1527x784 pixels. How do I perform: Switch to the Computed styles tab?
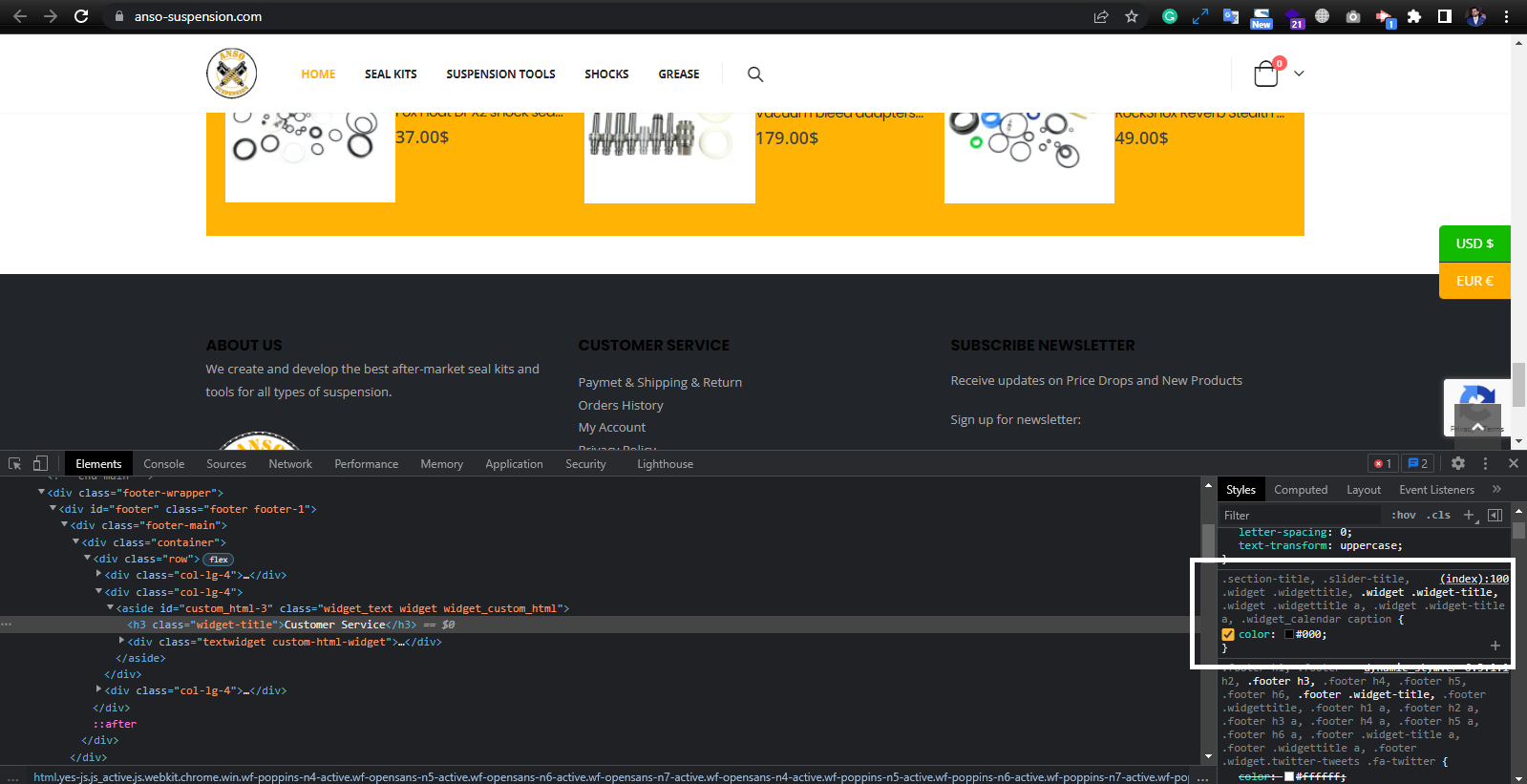[x=1301, y=490]
